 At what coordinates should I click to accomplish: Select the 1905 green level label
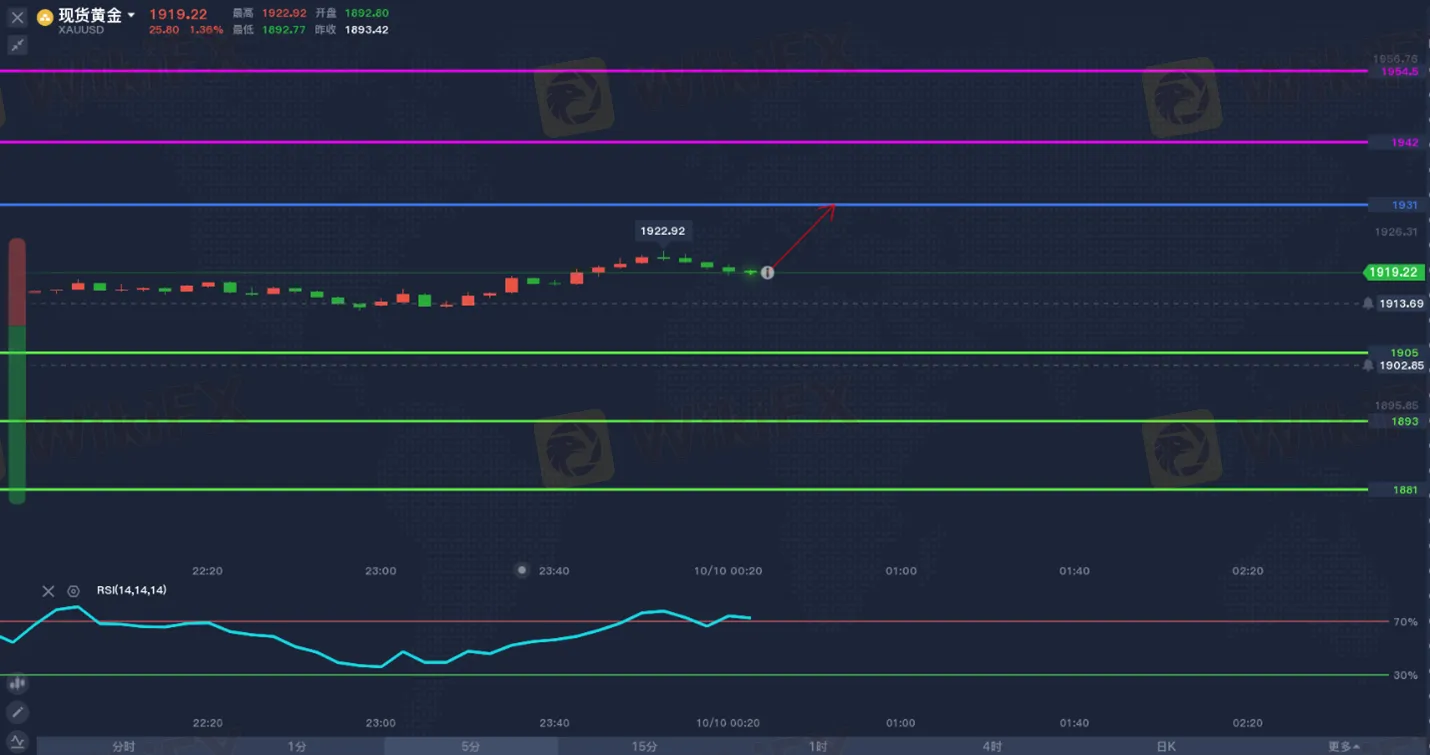tap(1404, 353)
